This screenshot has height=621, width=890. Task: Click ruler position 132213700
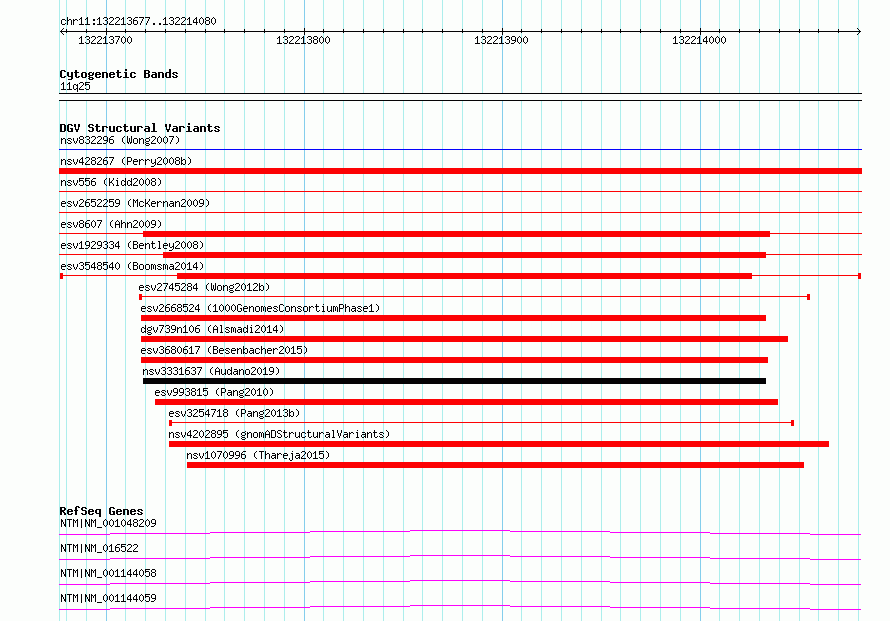coord(105,40)
